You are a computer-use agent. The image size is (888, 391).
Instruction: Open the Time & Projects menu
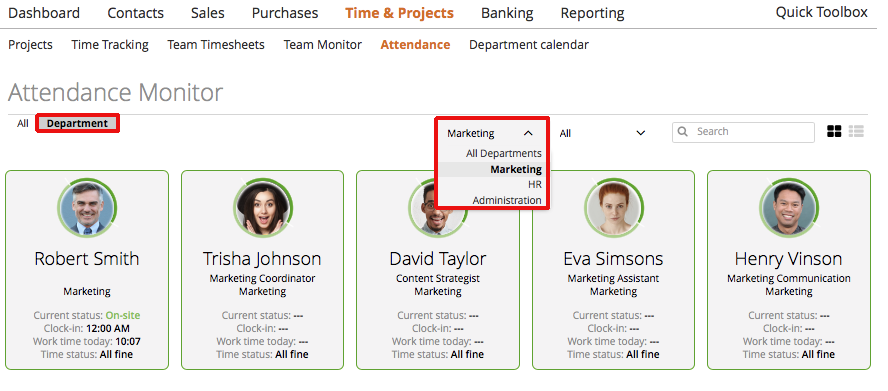click(399, 12)
